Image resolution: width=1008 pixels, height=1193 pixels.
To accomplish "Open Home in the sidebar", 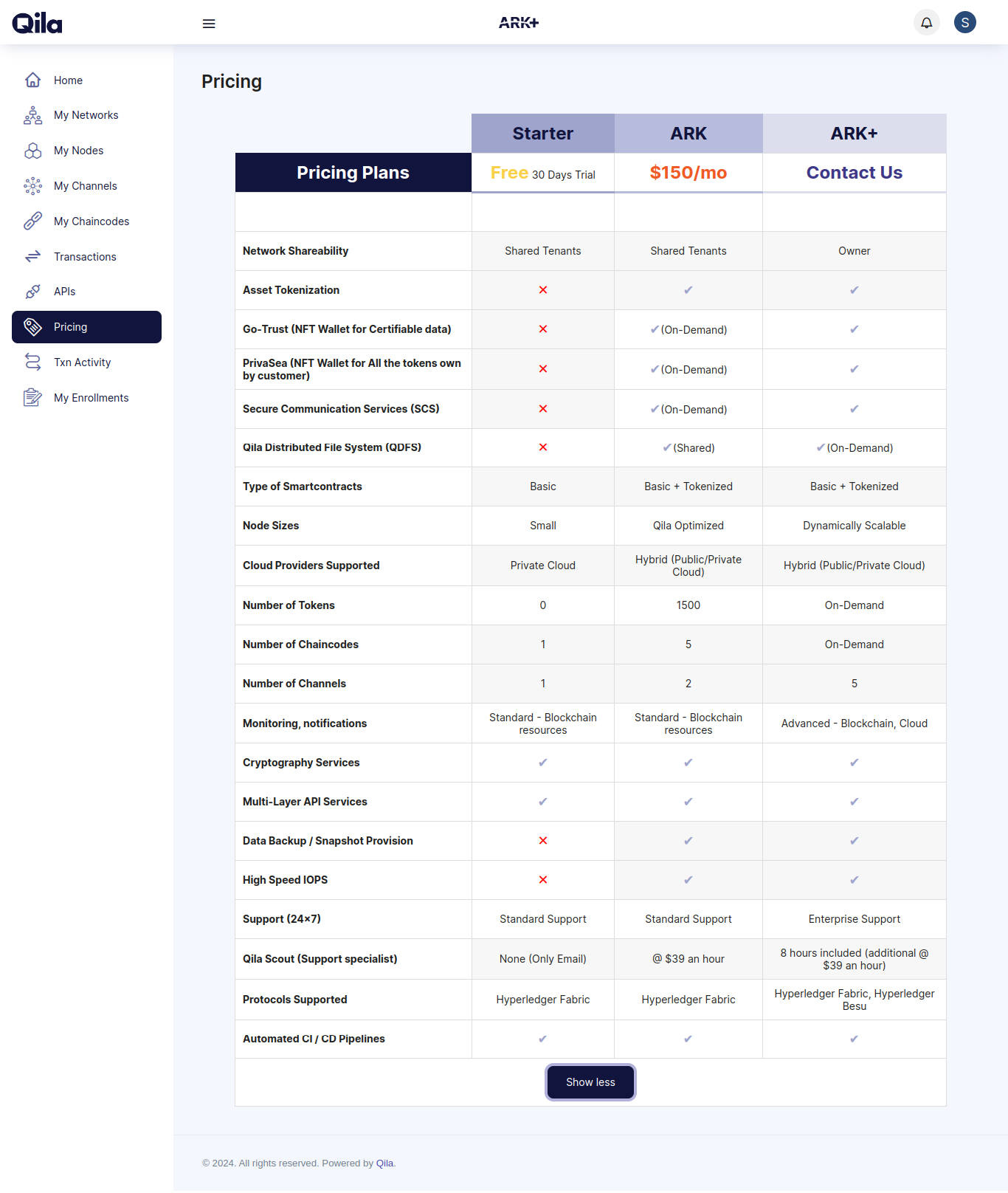I will pyautogui.click(x=86, y=80).
